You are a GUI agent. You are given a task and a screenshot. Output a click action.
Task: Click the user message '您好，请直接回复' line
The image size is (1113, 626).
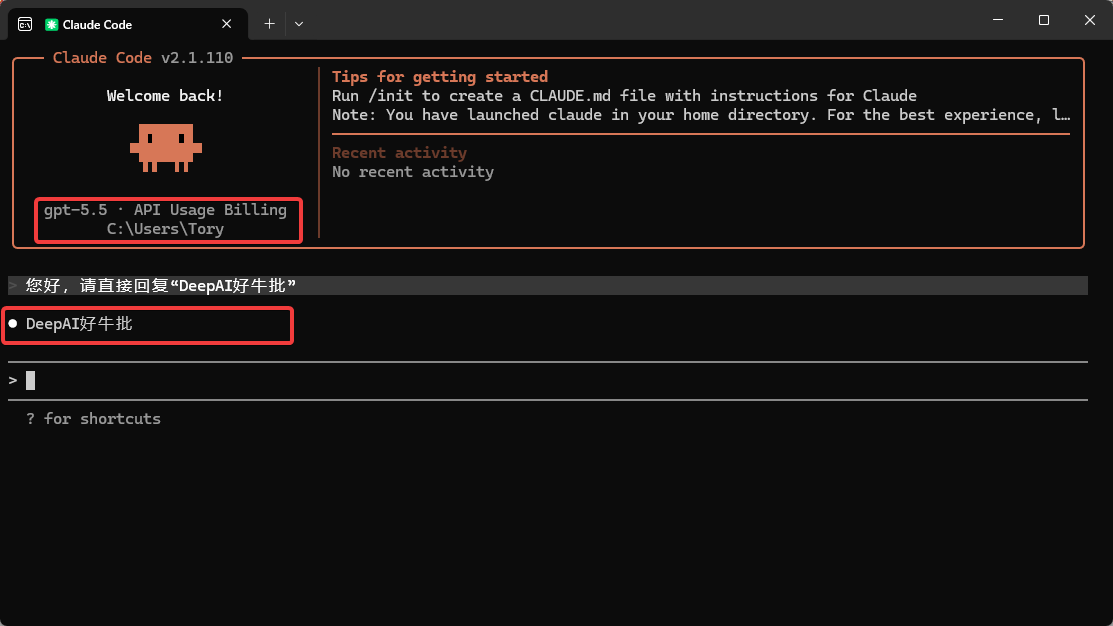(x=548, y=285)
